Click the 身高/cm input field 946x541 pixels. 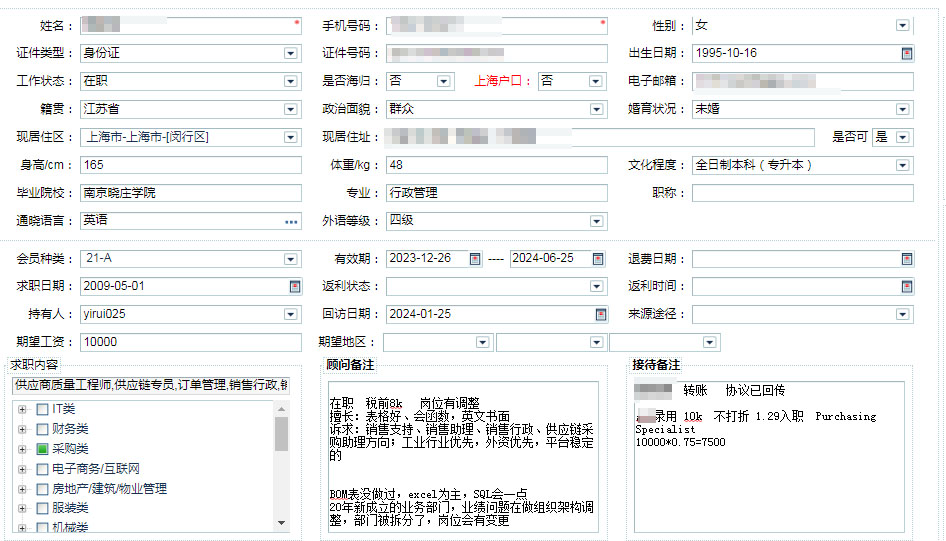click(x=191, y=165)
